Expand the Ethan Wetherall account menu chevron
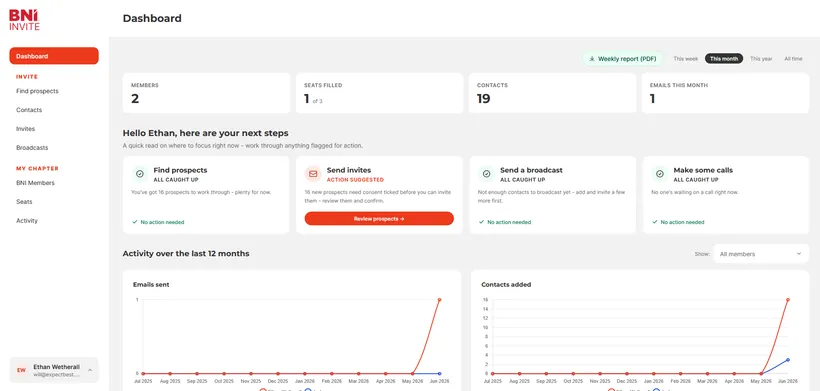 click(x=90, y=370)
